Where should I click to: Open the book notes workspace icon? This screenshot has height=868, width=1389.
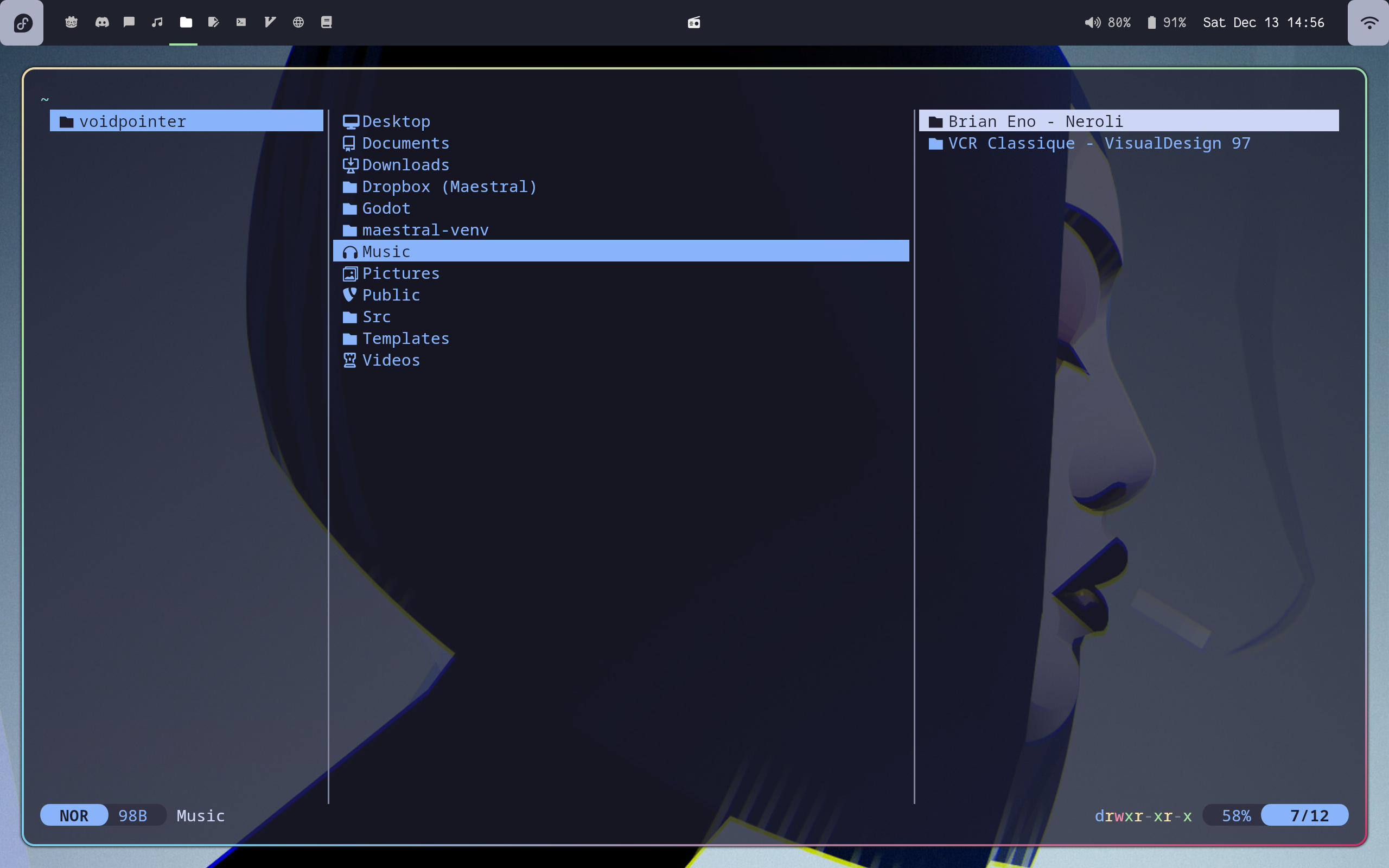coord(326,22)
